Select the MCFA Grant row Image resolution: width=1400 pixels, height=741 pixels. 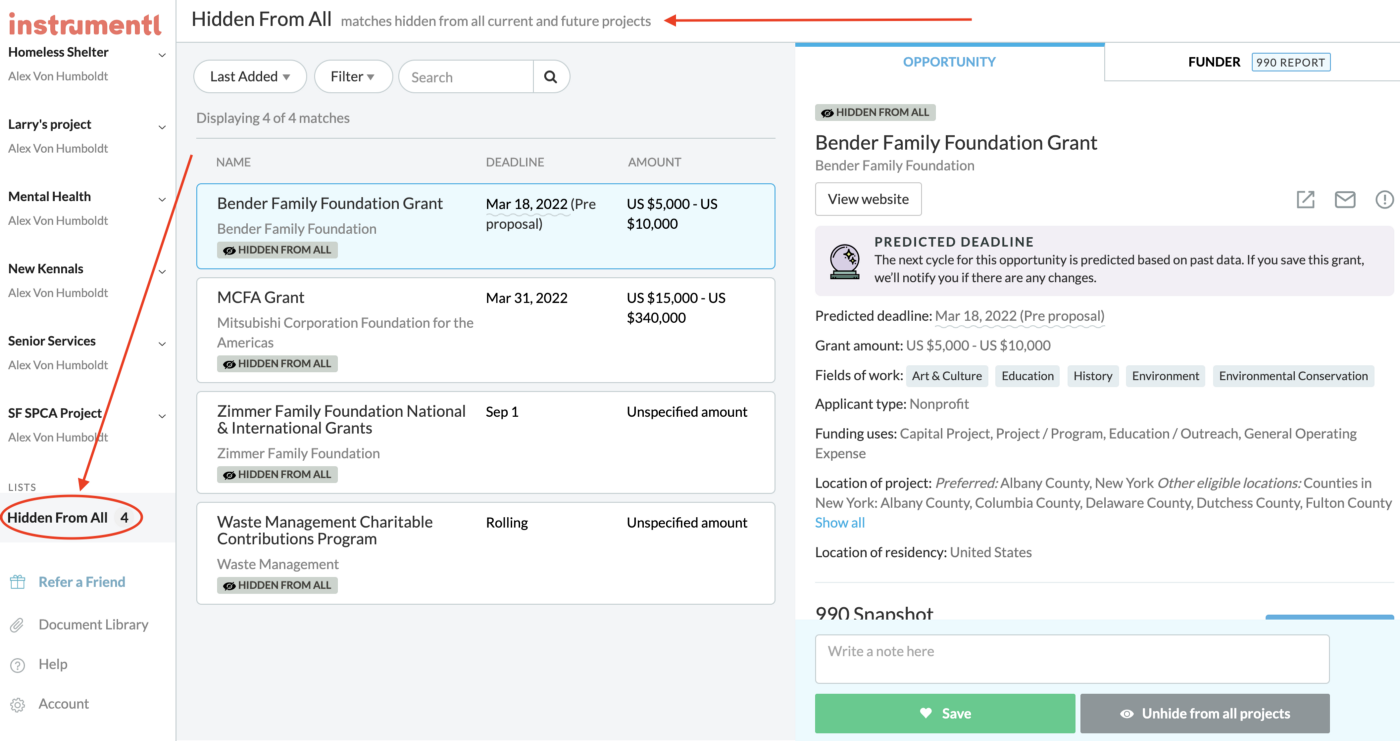tap(486, 330)
